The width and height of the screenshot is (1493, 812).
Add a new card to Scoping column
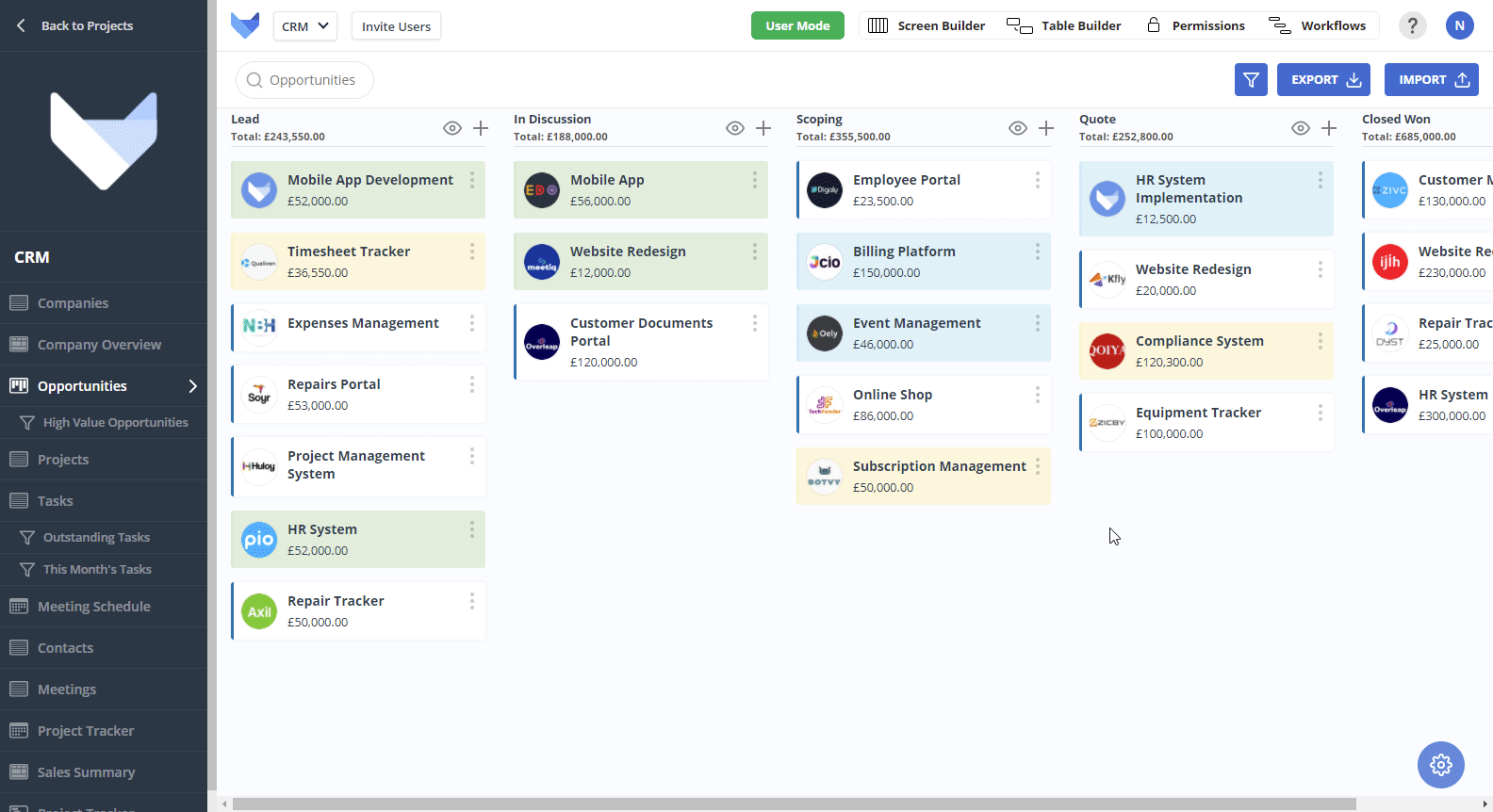1046,128
